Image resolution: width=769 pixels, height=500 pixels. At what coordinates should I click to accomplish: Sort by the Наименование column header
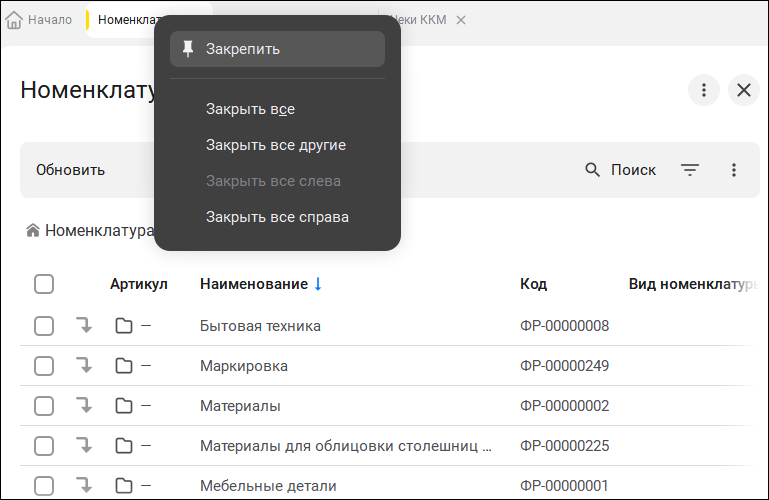[x=254, y=284]
